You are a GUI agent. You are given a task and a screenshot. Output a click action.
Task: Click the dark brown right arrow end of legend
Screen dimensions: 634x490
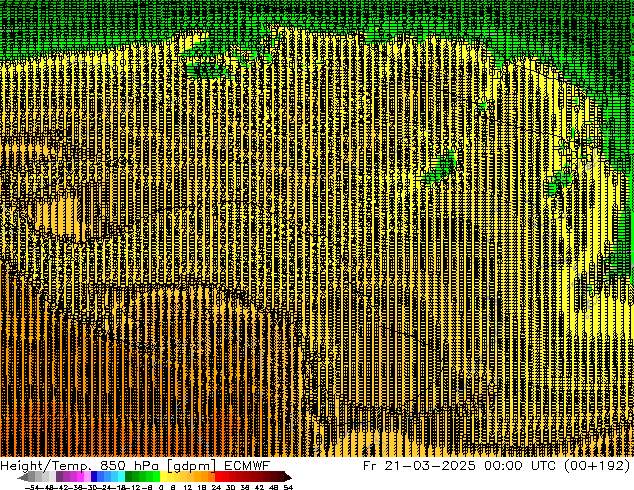click(x=288, y=477)
